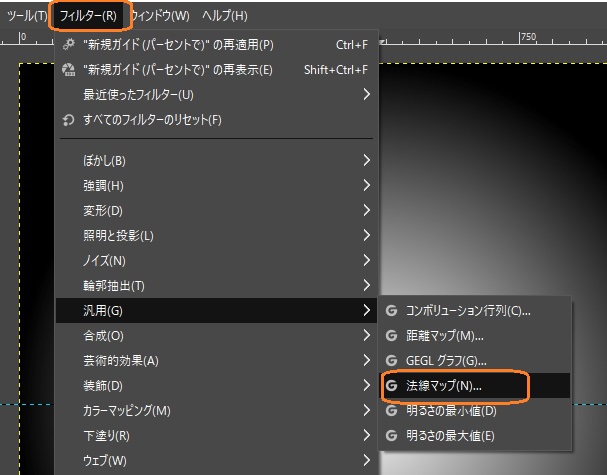This screenshot has width=607, height=475.
Task: Open the ツール(T) menu
Action: (26, 16)
